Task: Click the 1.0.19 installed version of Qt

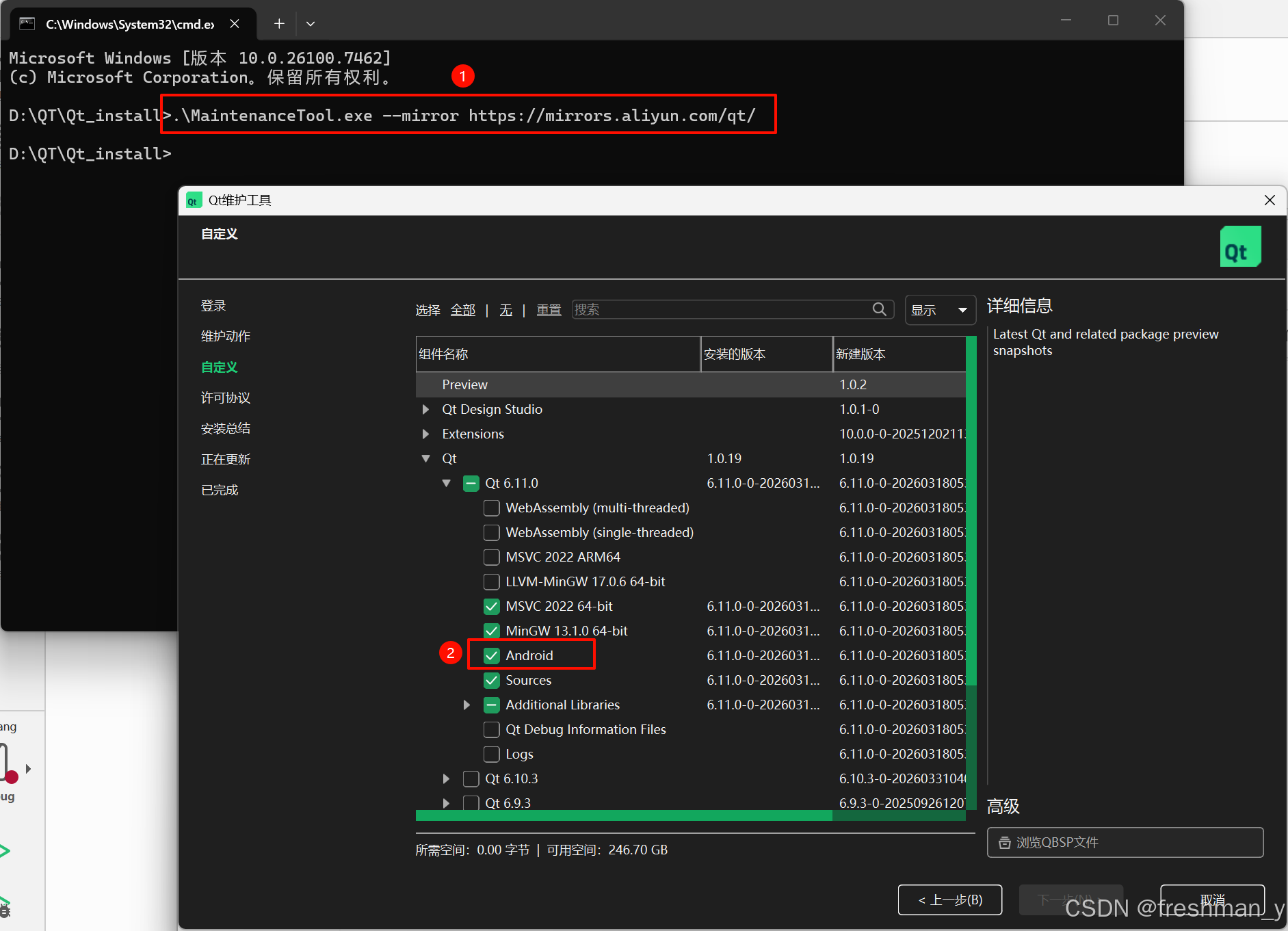Action: pyautogui.click(x=724, y=458)
